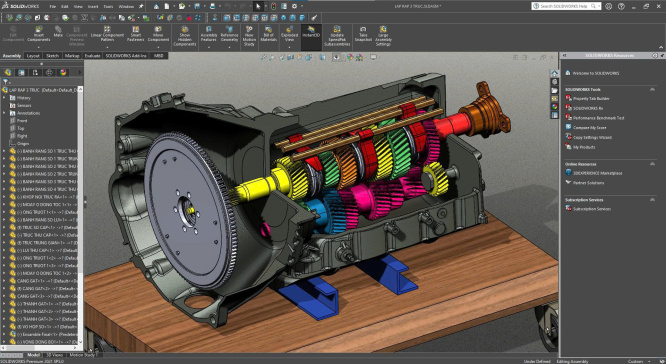Switch to the Model bottom tab
666x364 pixels.
coord(33,355)
